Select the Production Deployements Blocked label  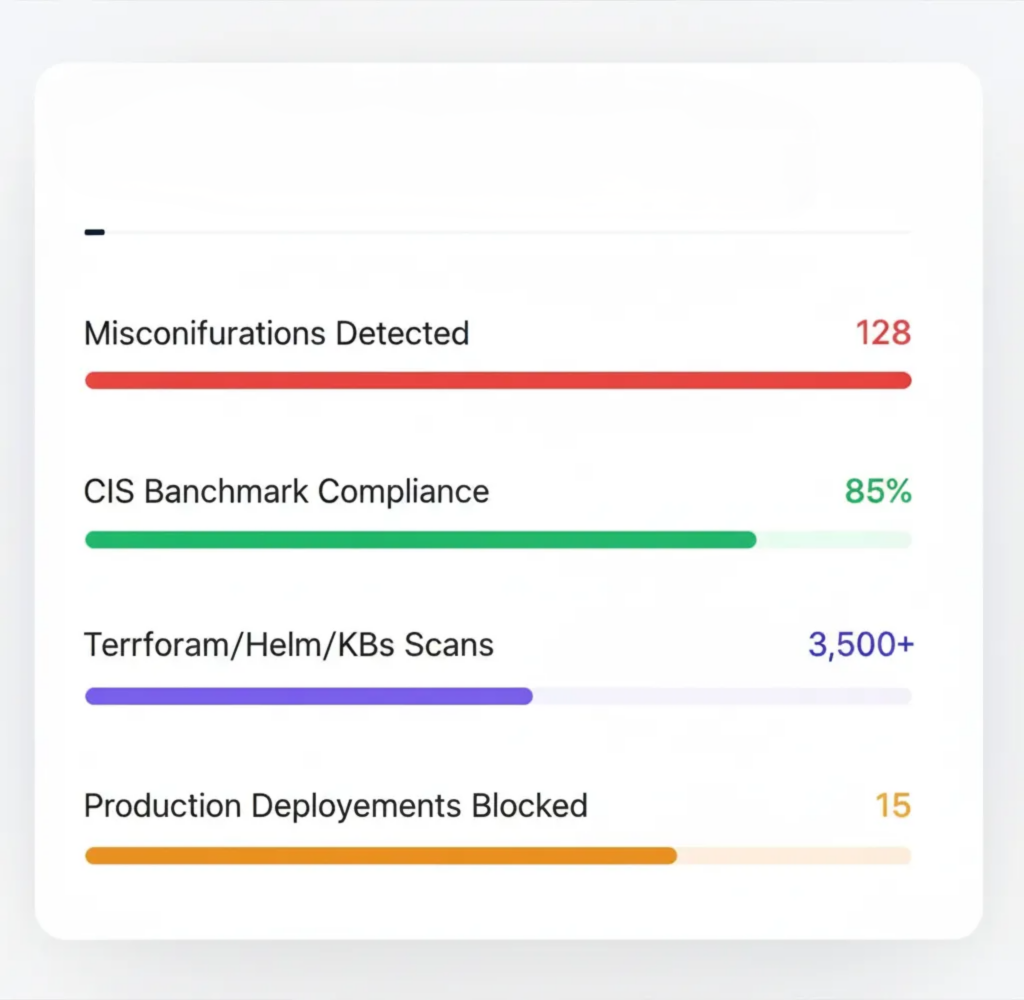pos(335,805)
